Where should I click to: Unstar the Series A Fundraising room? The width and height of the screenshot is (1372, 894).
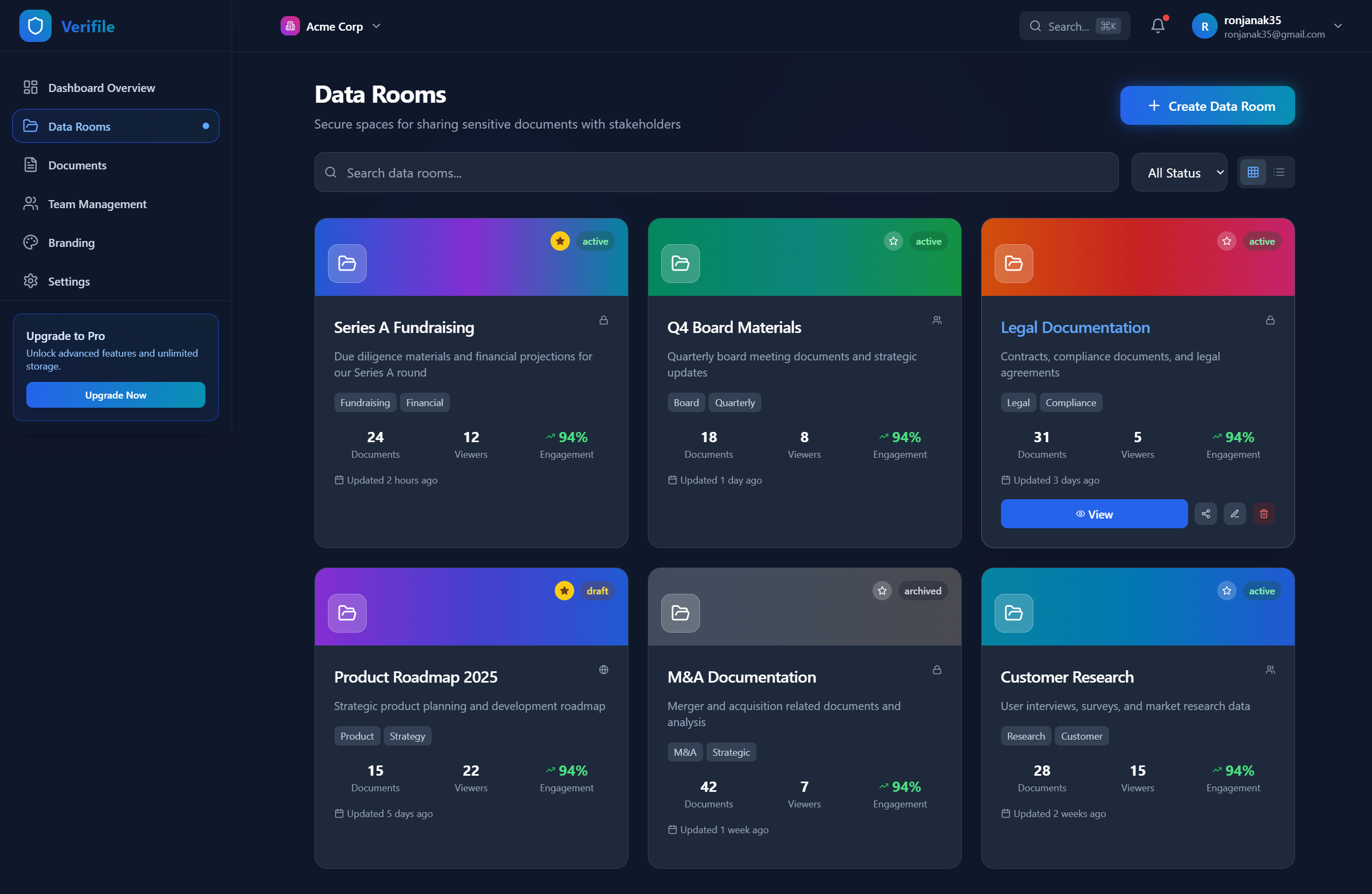tap(560, 241)
